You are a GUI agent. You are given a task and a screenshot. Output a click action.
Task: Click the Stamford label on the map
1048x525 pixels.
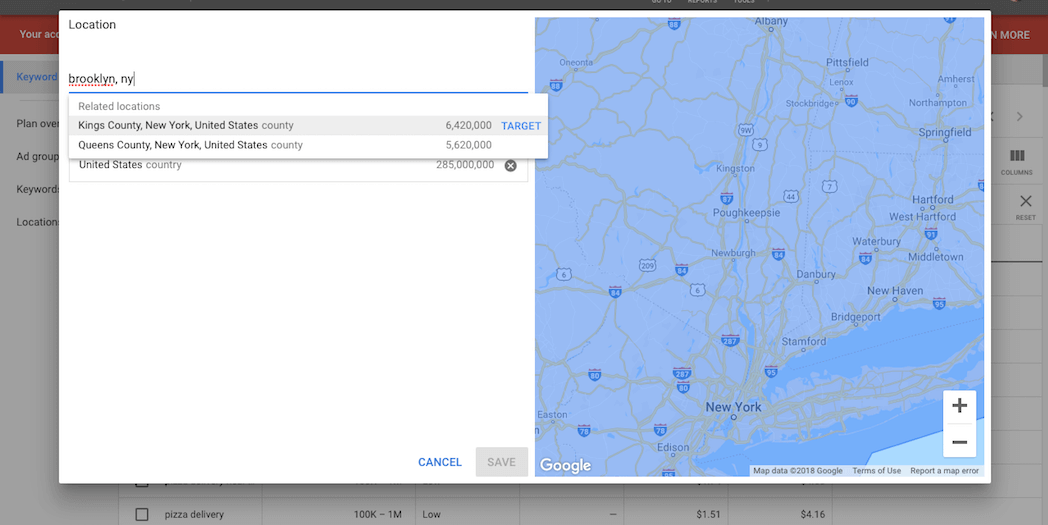point(804,341)
